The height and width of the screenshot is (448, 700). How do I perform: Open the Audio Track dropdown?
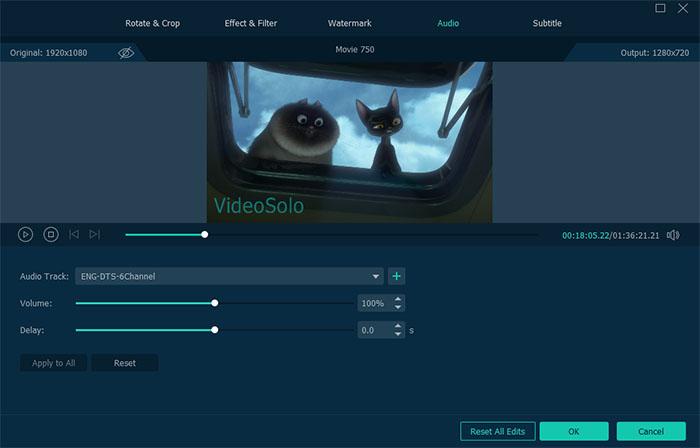pos(229,276)
